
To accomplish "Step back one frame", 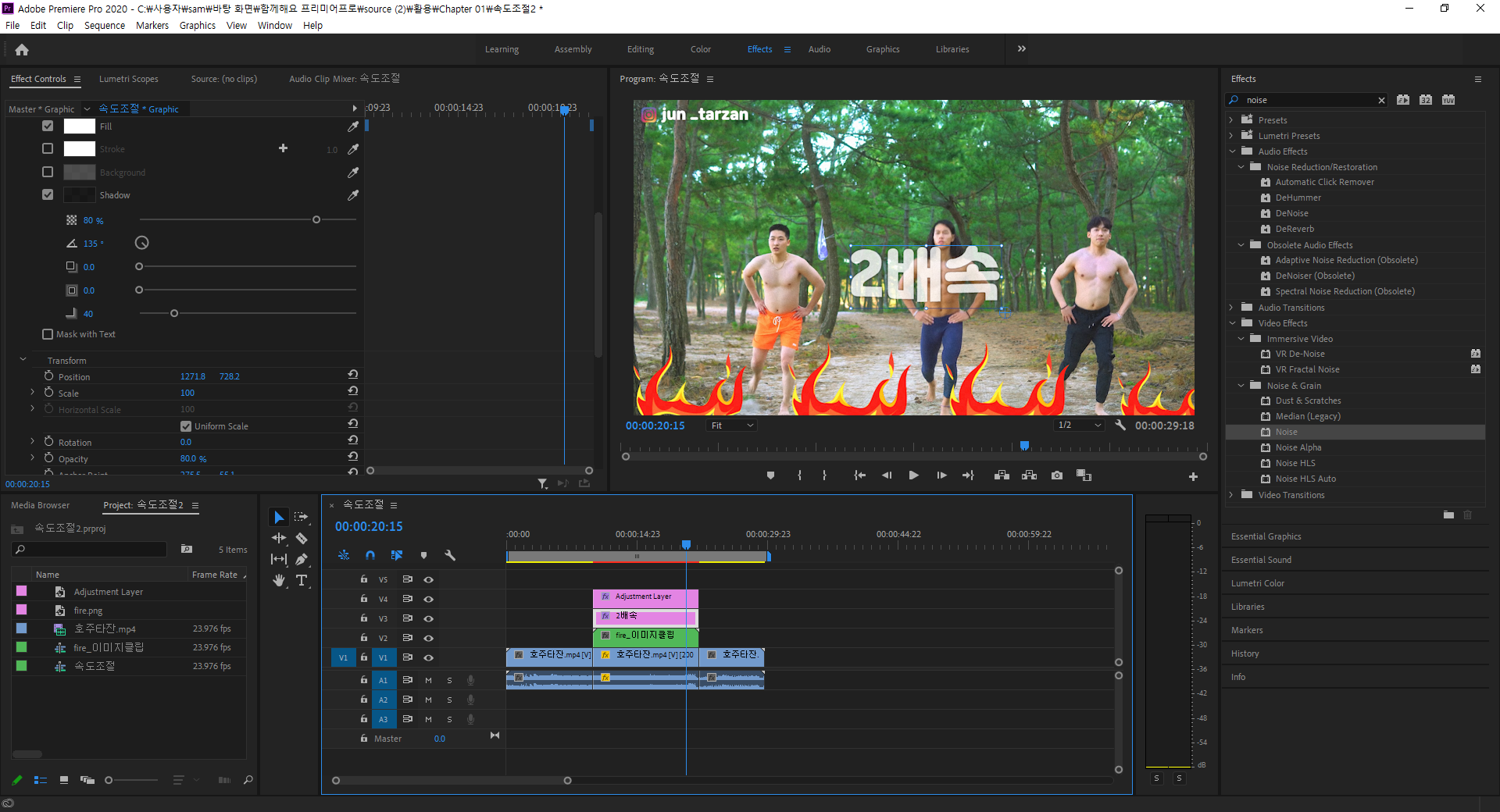I will pos(887,475).
